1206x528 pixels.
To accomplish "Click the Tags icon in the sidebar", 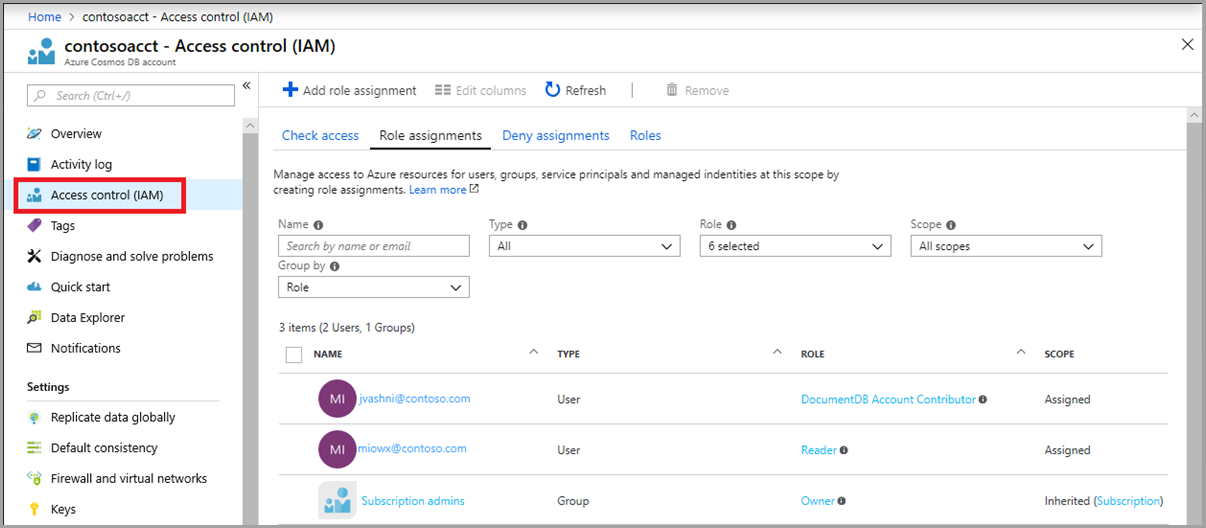I will pyautogui.click(x=35, y=226).
